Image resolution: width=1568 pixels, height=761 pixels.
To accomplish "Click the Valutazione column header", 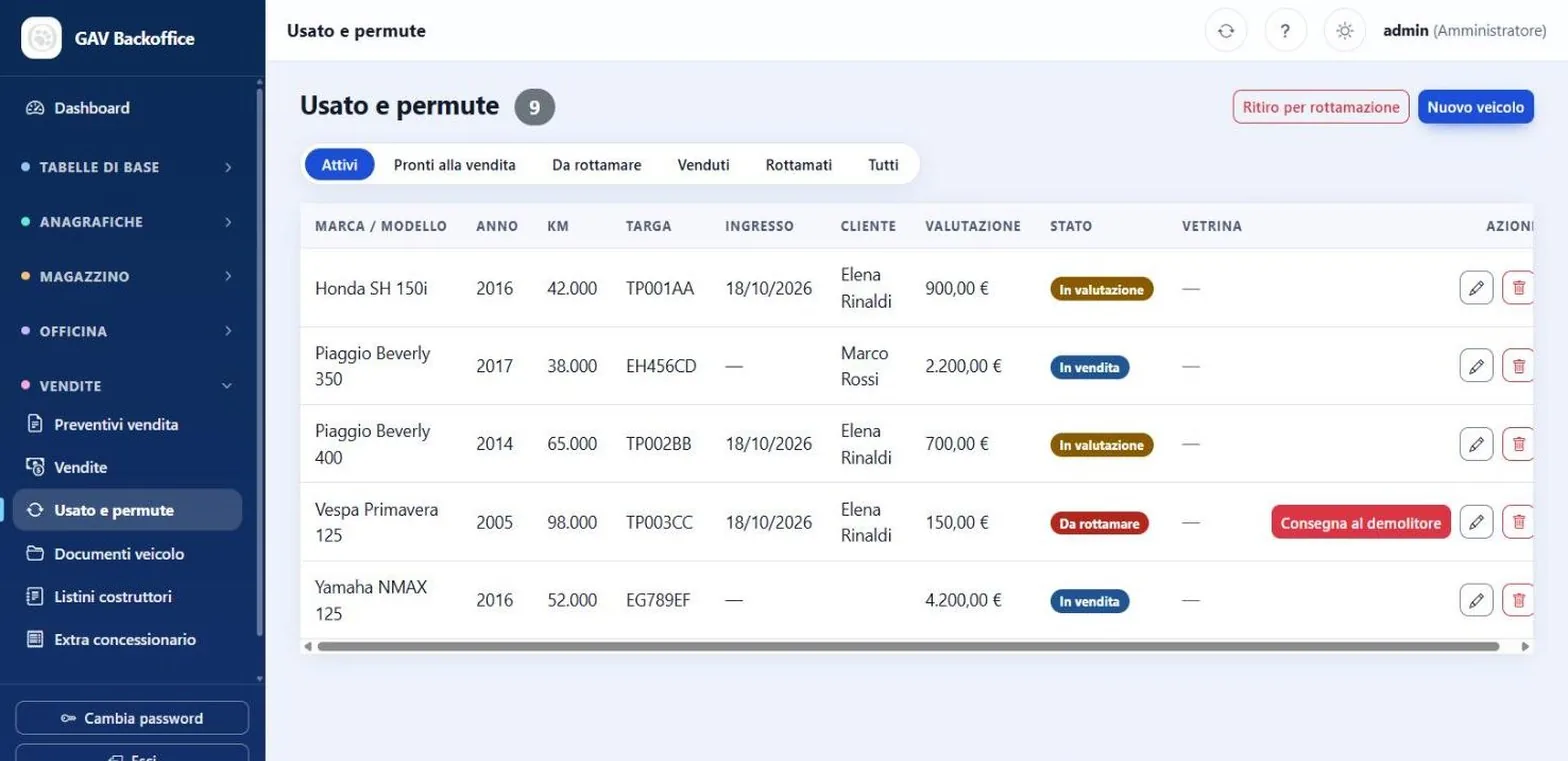I will coord(973,226).
